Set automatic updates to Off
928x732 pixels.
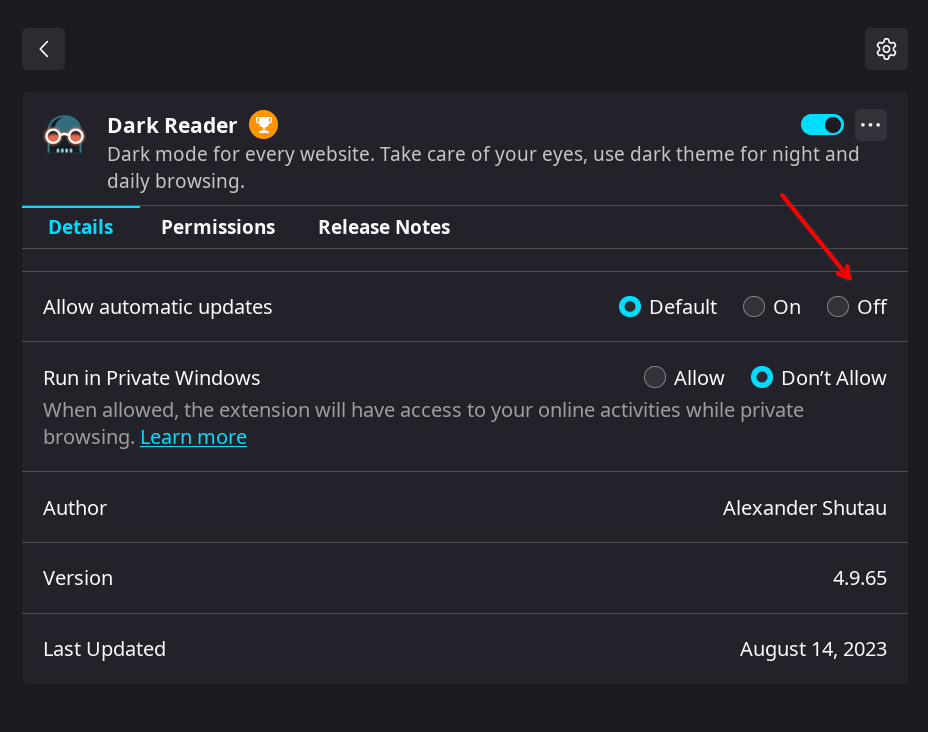(x=838, y=307)
